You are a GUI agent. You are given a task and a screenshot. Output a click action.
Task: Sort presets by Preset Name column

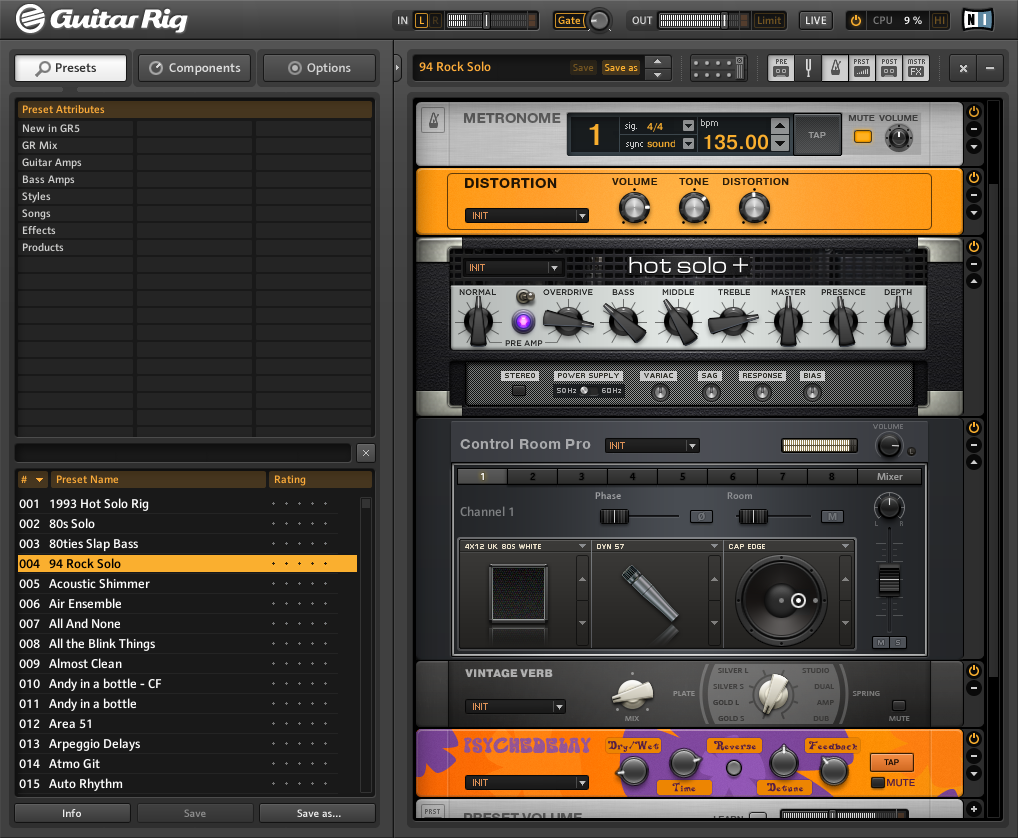pyautogui.click(x=159, y=480)
